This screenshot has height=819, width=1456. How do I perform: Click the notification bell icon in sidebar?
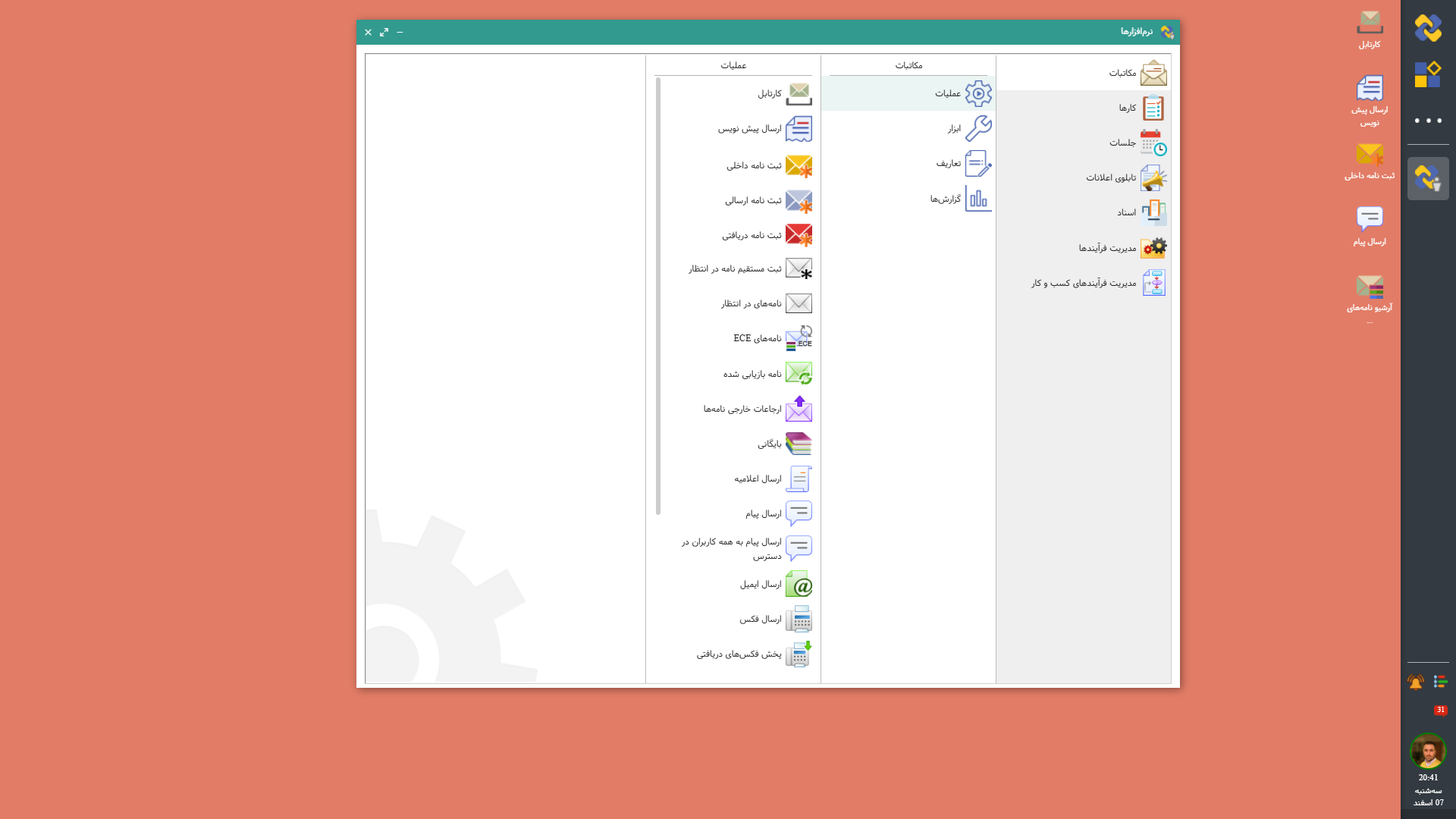pos(1416,682)
